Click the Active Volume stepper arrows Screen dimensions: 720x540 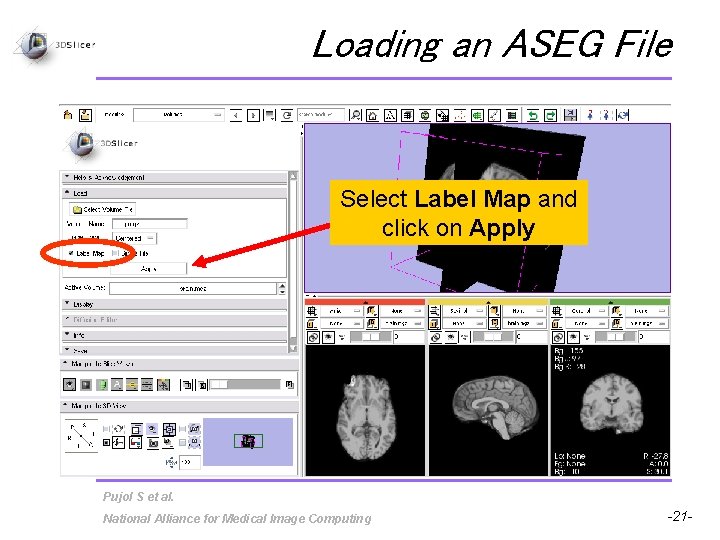click(282, 288)
